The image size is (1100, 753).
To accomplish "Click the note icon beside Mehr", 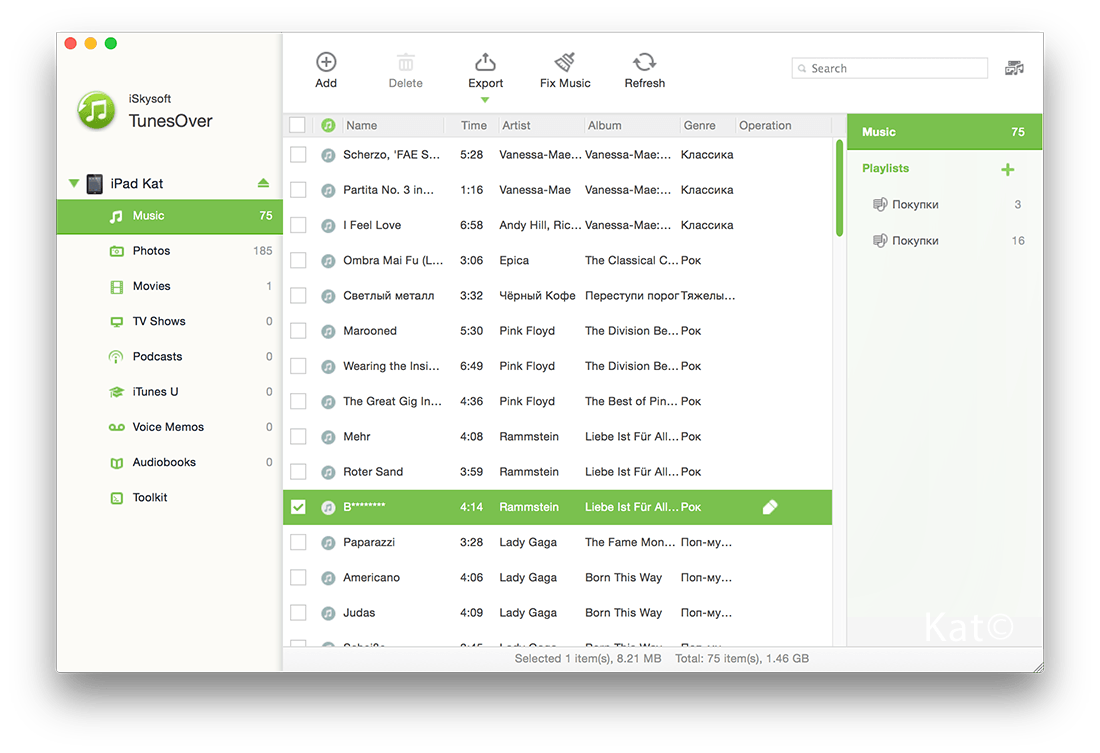I will click(328, 437).
